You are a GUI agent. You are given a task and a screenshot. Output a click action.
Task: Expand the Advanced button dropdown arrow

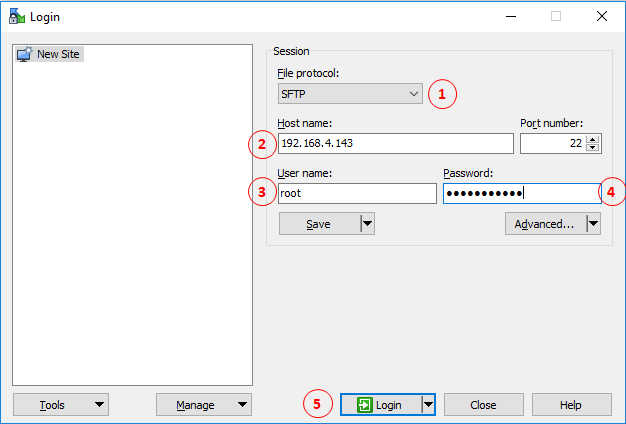pyautogui.click(x=593, y=224)
